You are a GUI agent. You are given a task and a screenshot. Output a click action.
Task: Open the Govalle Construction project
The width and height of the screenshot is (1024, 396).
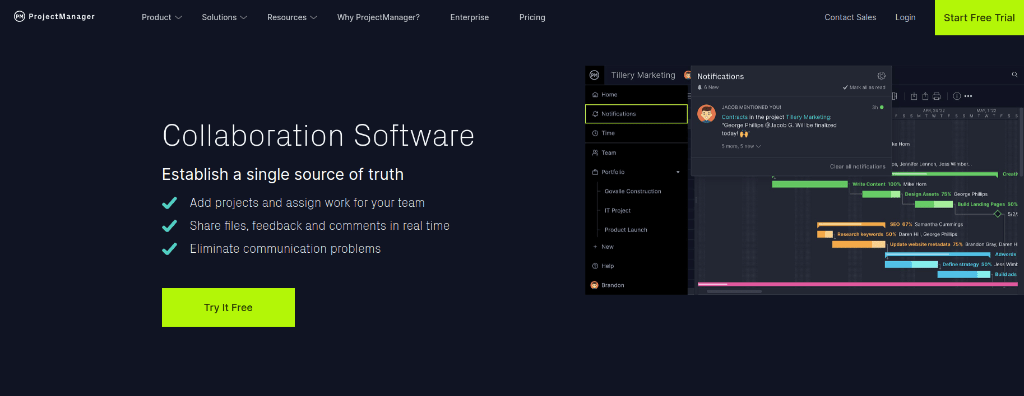633,191
